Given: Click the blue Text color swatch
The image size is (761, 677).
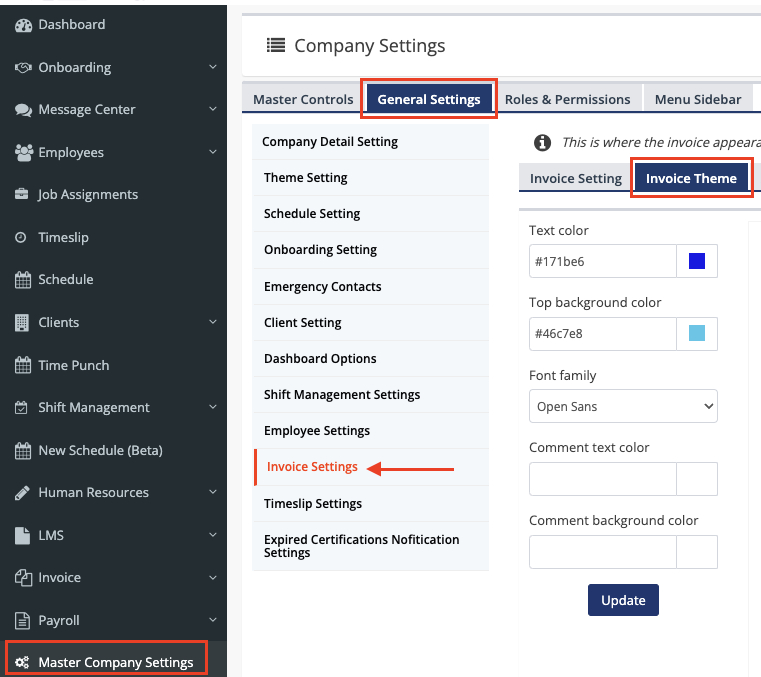Looking at the screenshot, I should (697, 262).
